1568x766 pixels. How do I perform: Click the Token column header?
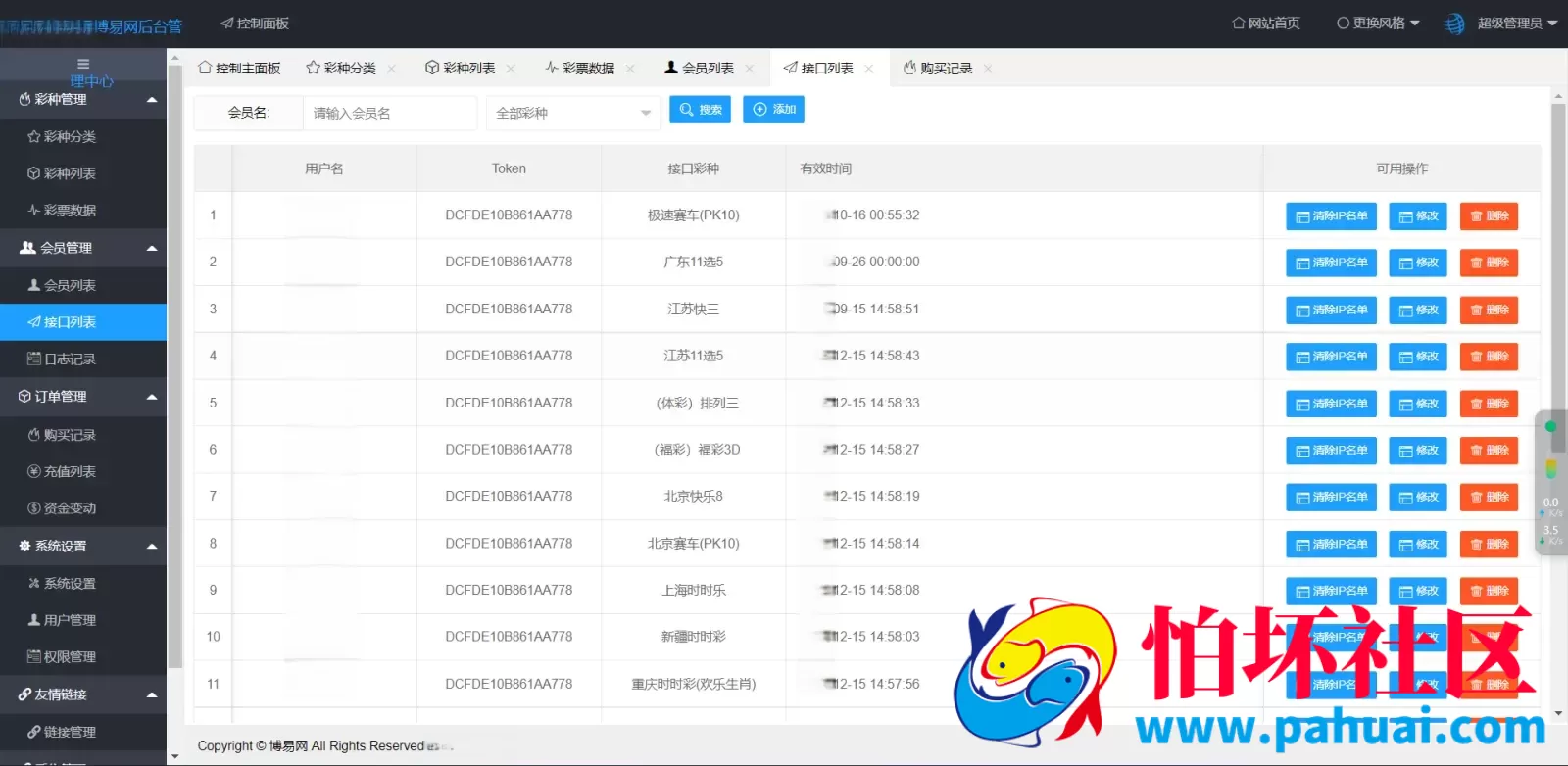click(x=509, y=168)
